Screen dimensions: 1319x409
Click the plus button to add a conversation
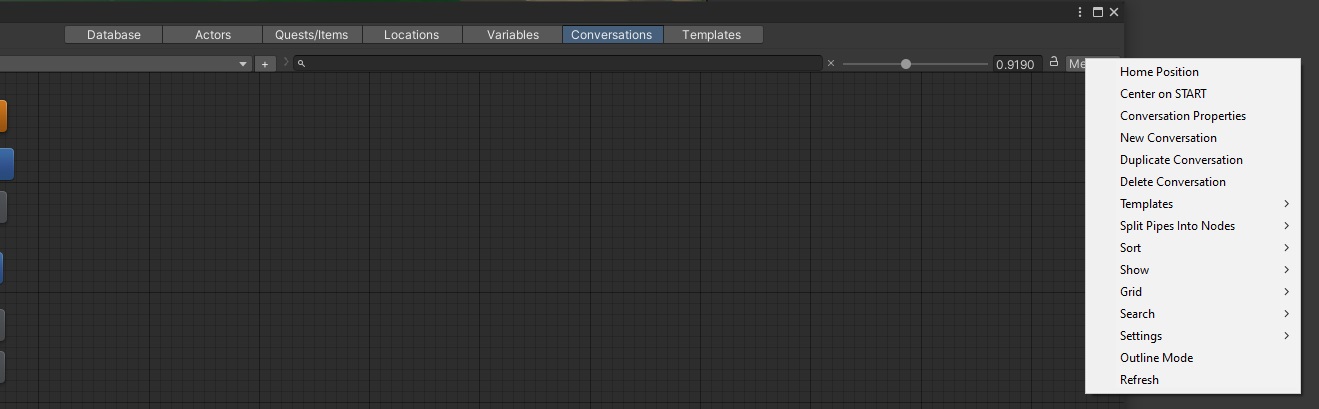(x=265, y=64)
